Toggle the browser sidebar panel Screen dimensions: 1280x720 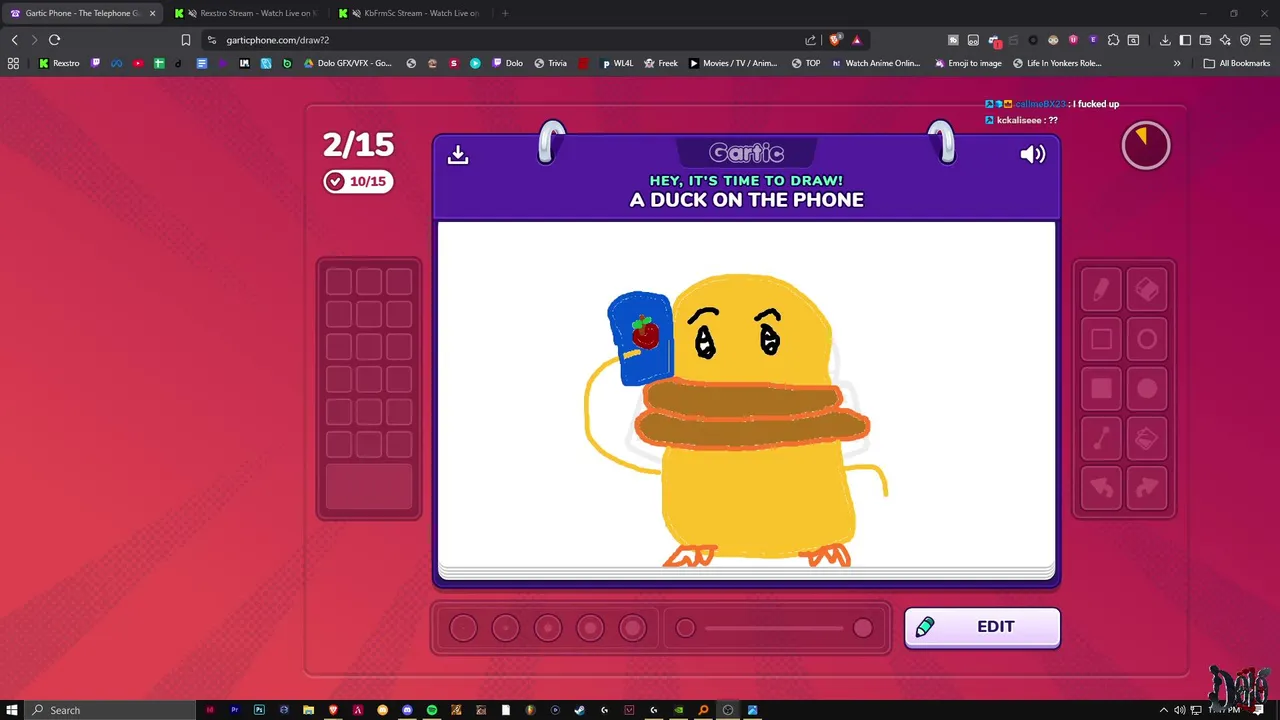click(1185, 40)
